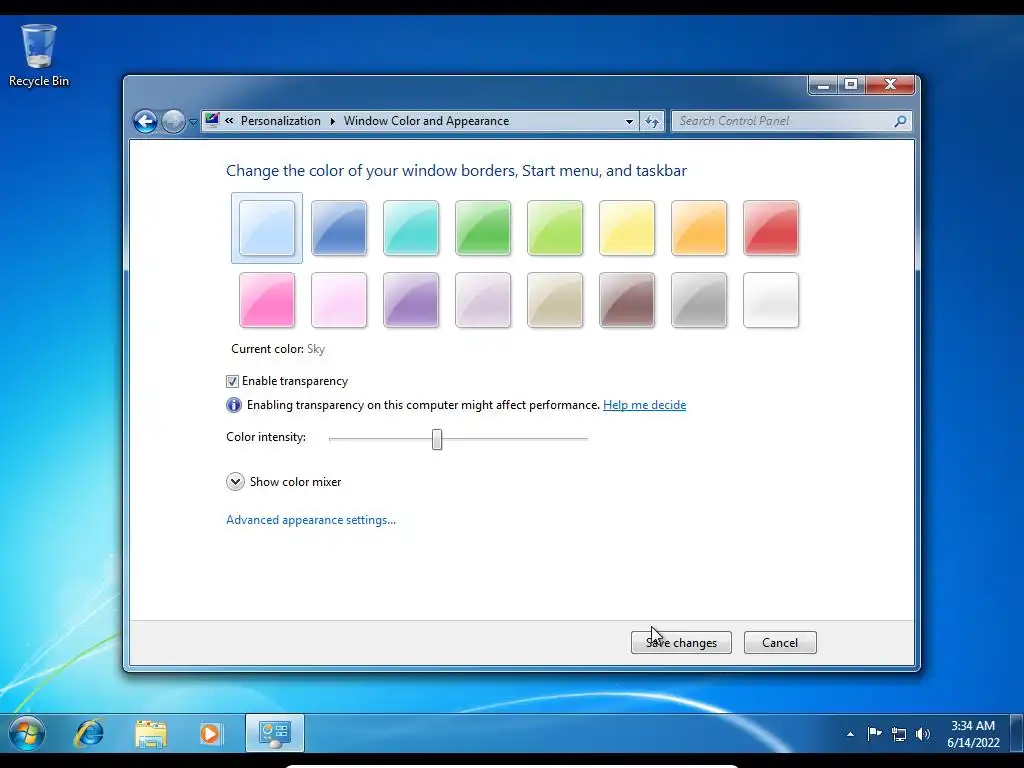Maximize the Window Color window
This screenshot has height=768, width=1024.
coord(851,85)
